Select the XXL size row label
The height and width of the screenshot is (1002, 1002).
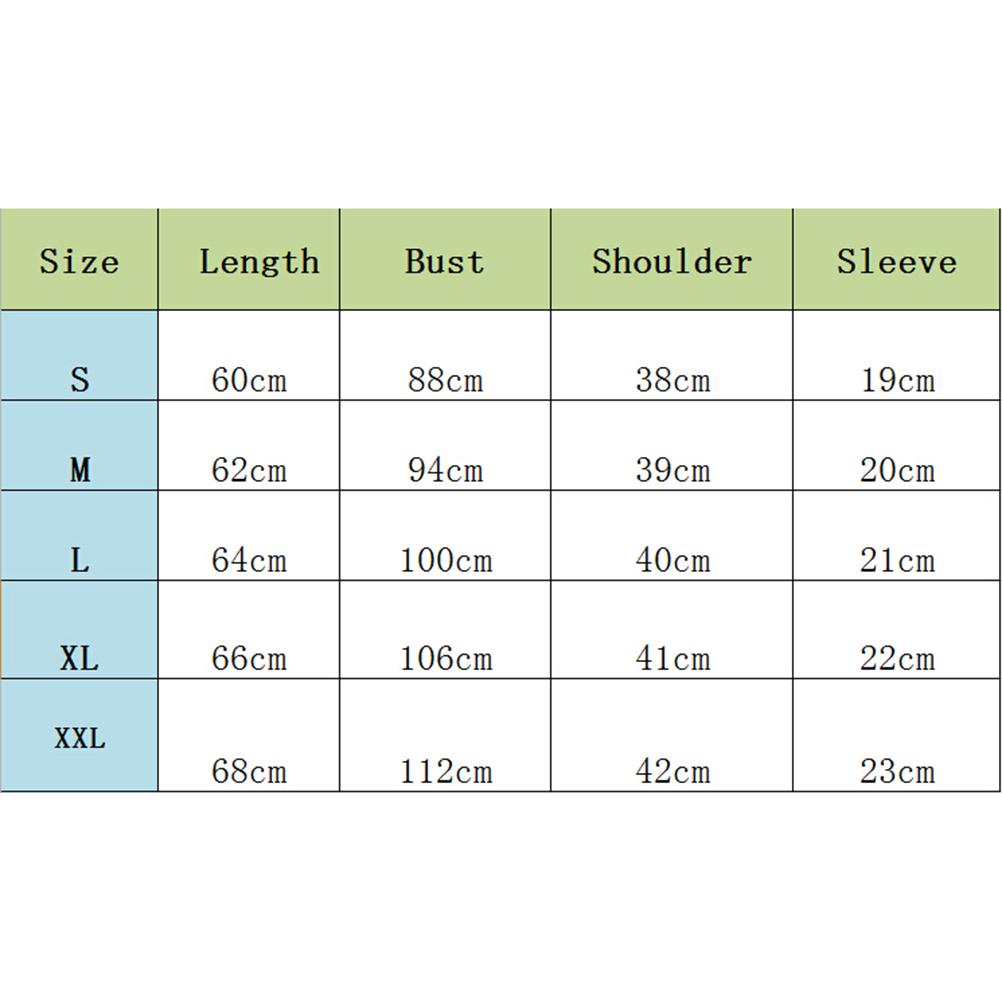coord(80,739)
